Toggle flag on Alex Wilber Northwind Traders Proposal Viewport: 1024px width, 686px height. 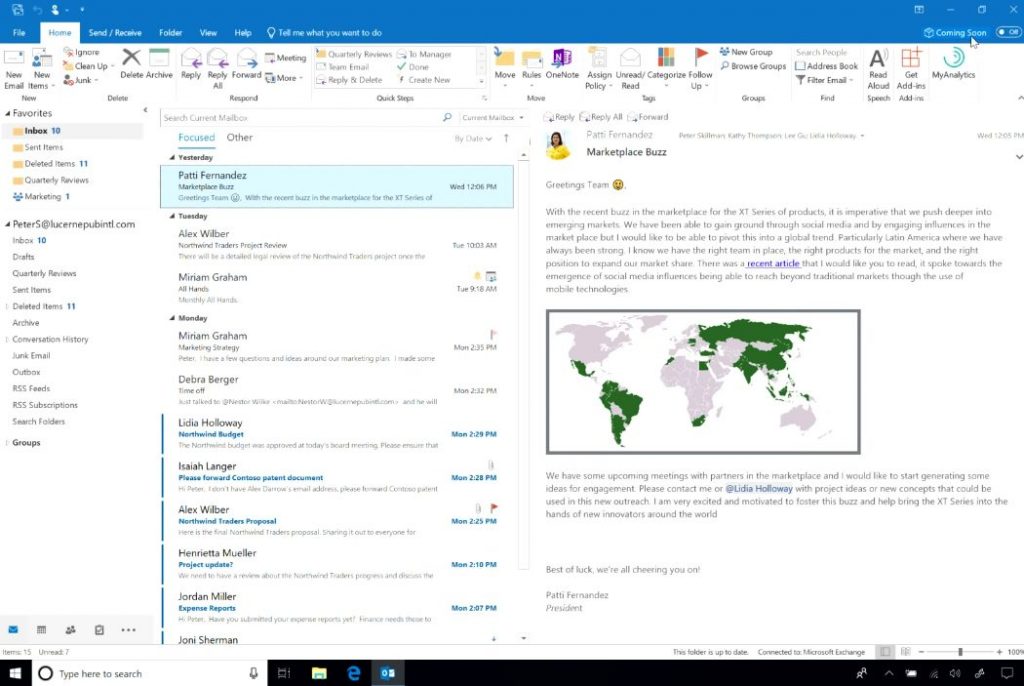pyautogui.click(x=494, y=508)
